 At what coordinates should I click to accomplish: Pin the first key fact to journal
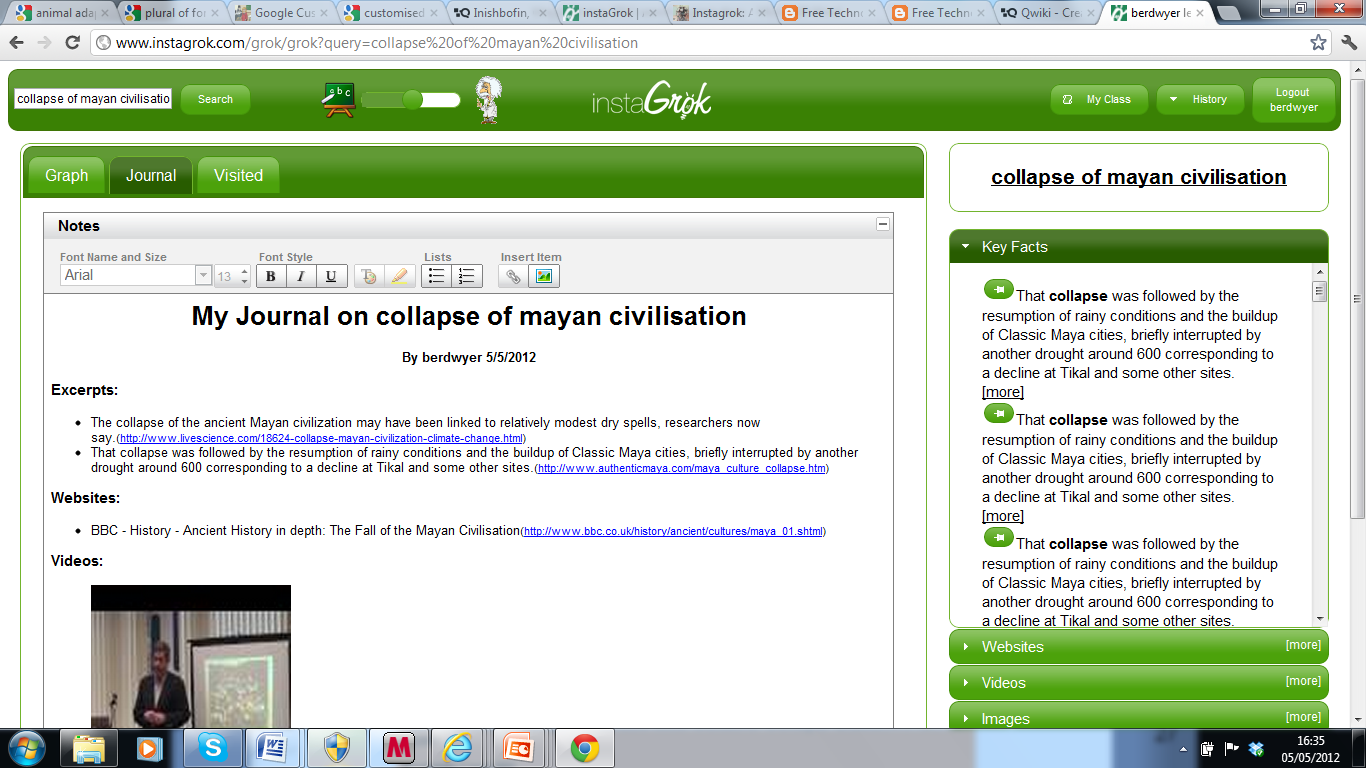pos(998,290)
